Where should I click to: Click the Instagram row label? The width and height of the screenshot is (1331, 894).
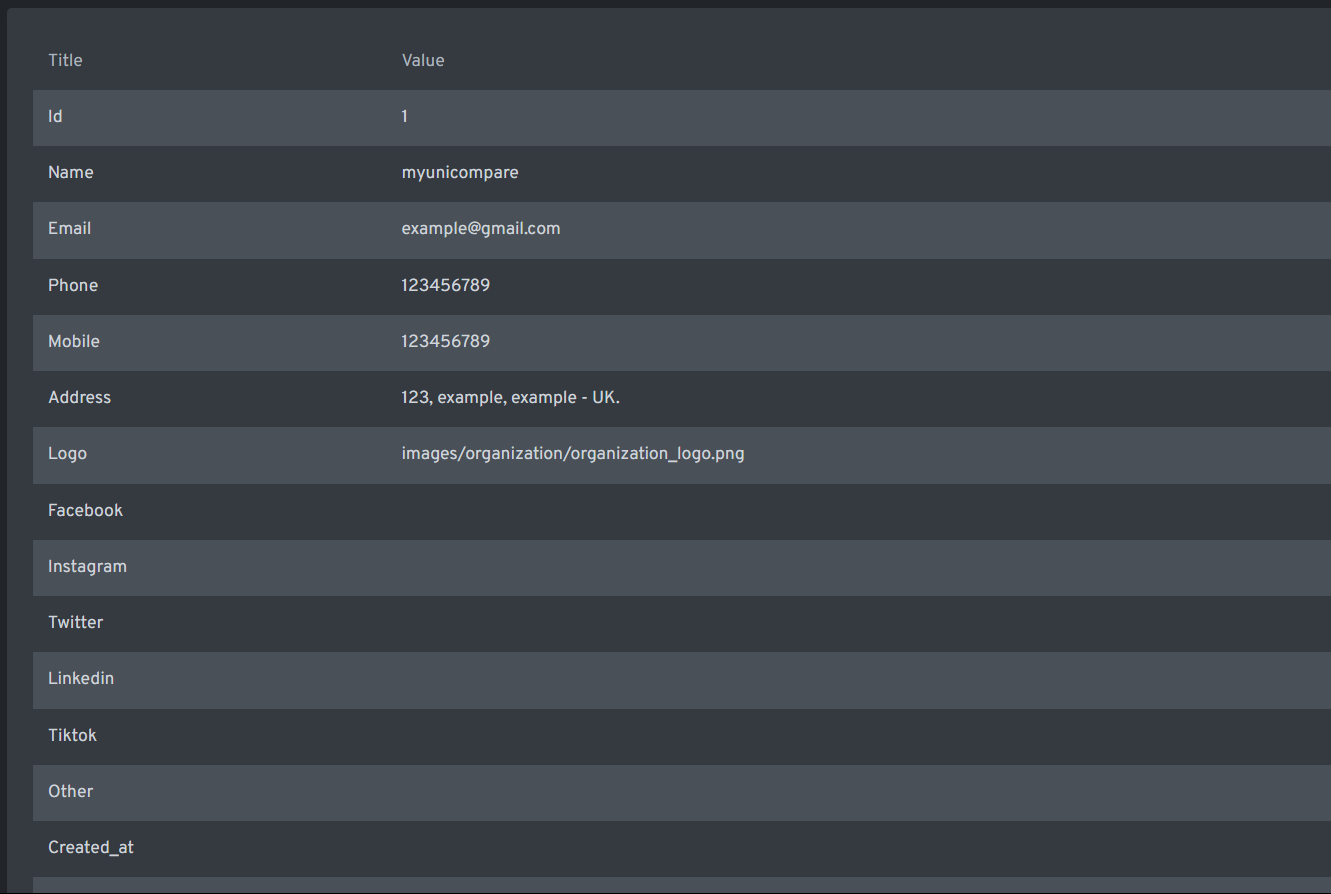pyautogui.click(x=87, y=567)
